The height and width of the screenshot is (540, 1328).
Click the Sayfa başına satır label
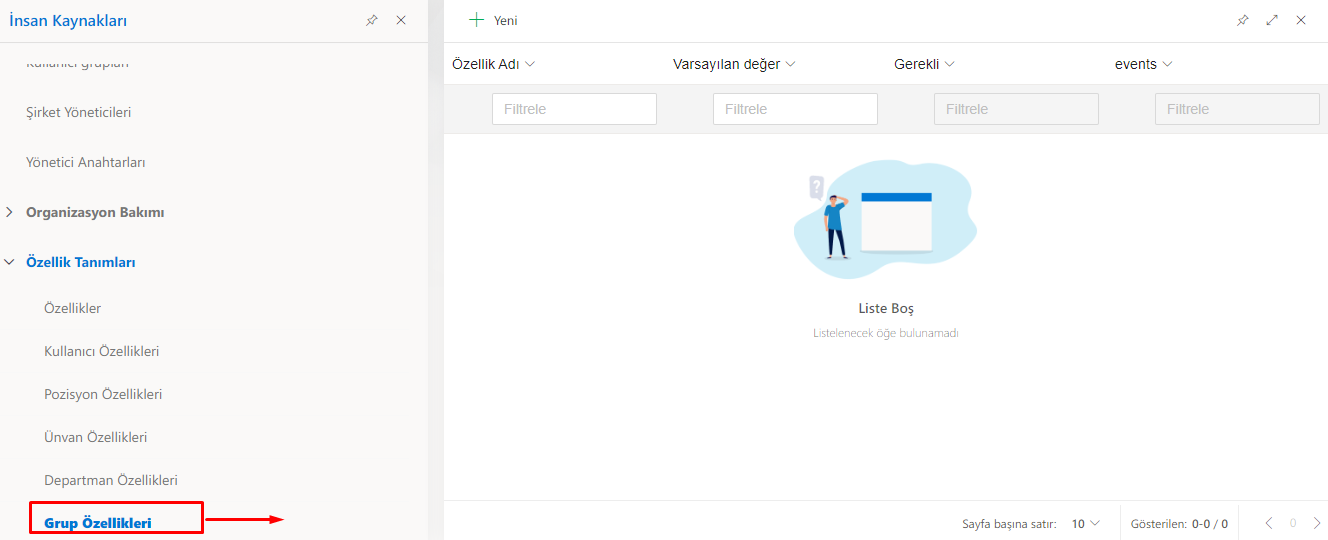[1009, 523]
